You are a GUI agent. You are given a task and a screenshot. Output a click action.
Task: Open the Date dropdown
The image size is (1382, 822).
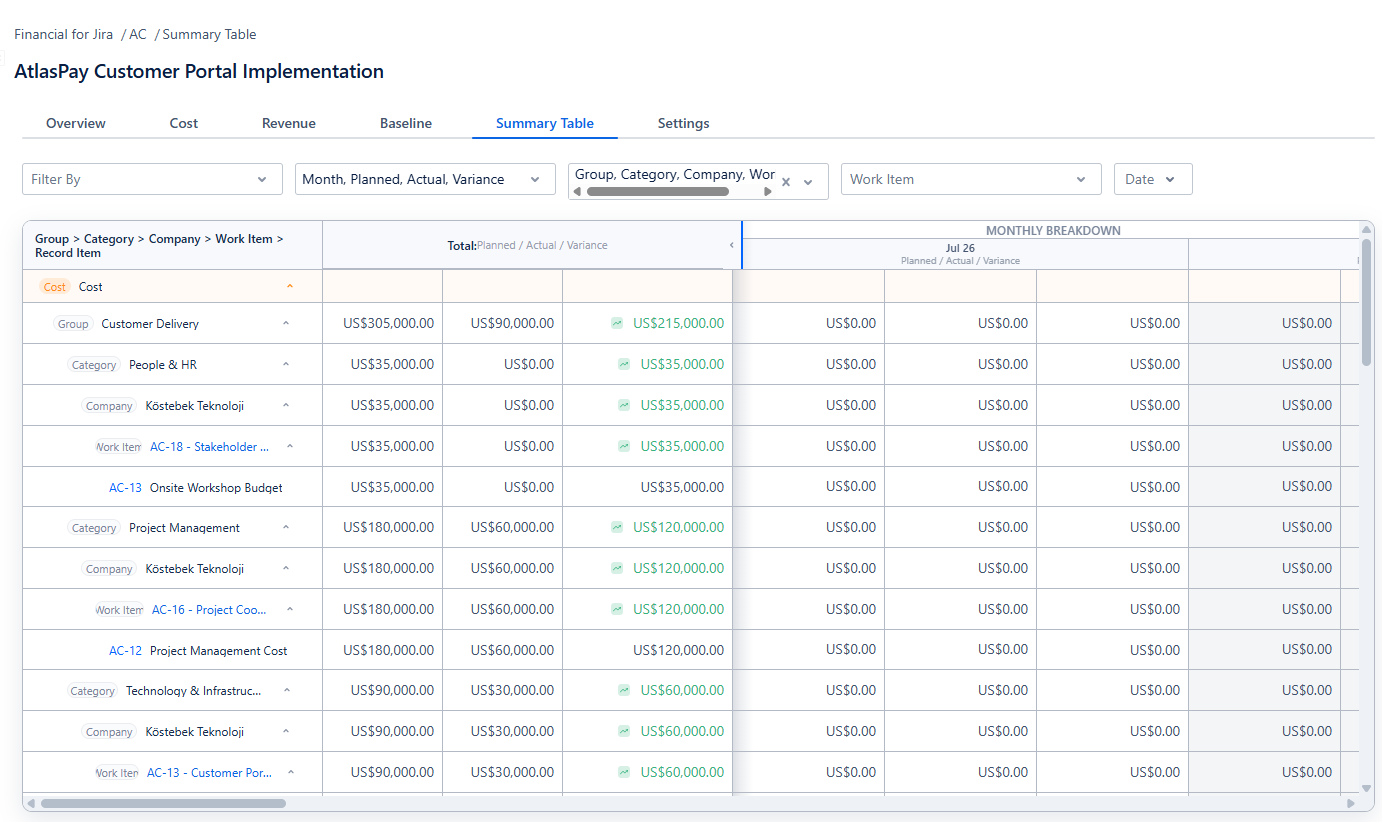[x=1153, y=180]
